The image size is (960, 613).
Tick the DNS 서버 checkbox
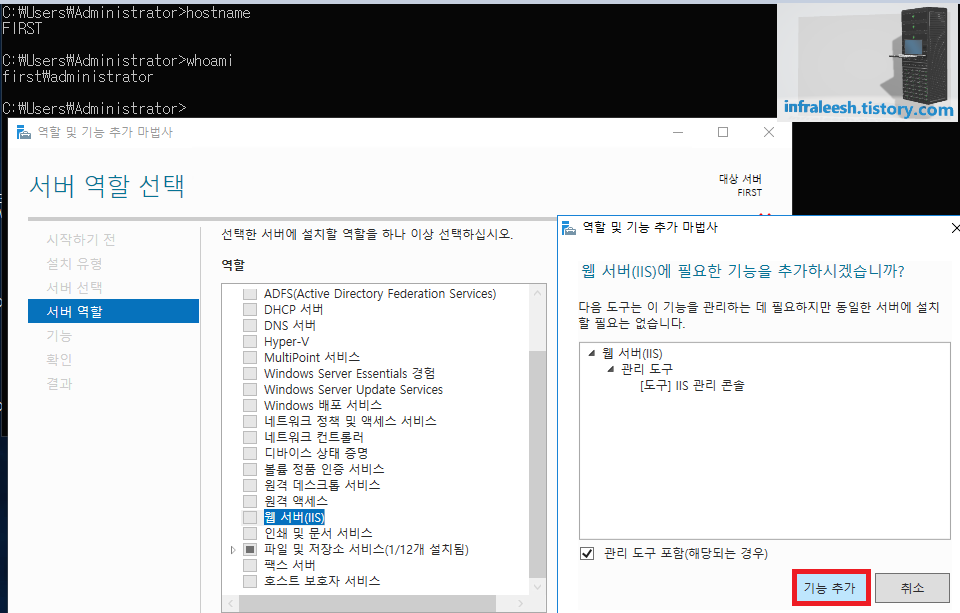tap(250, 326)
